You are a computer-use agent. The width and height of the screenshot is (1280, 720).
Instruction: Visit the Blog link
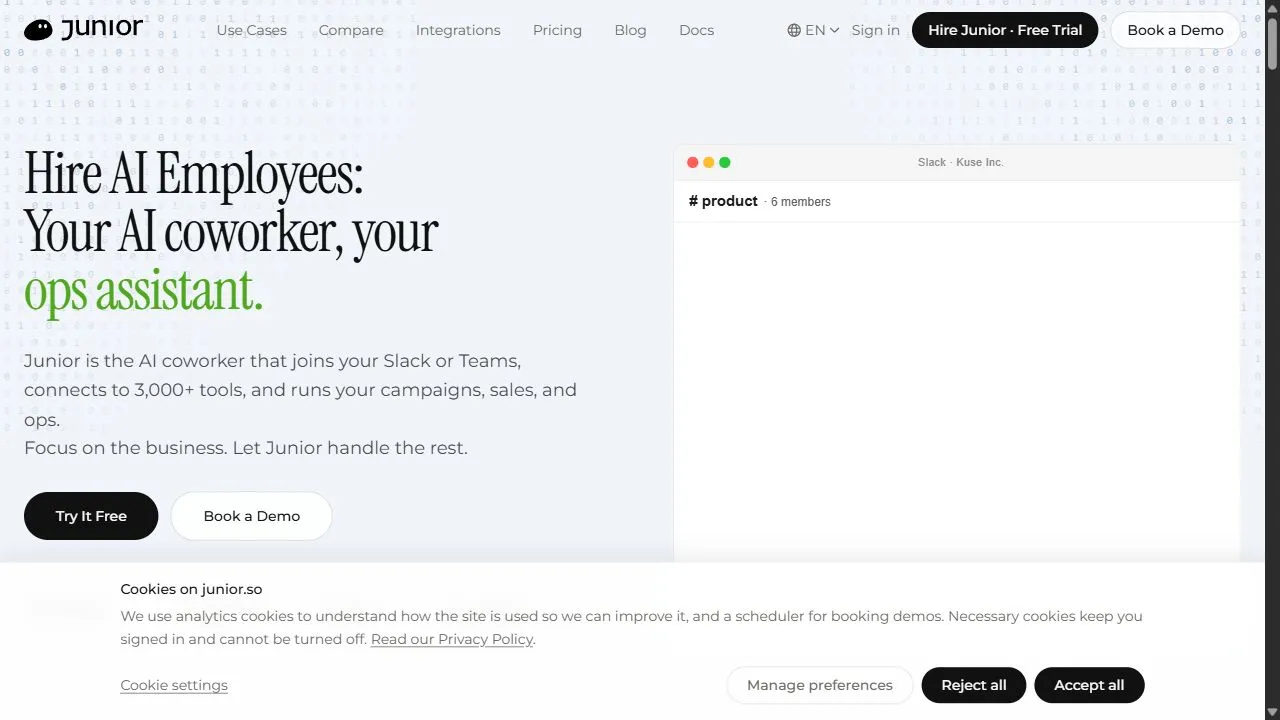(x=630, y=30)
